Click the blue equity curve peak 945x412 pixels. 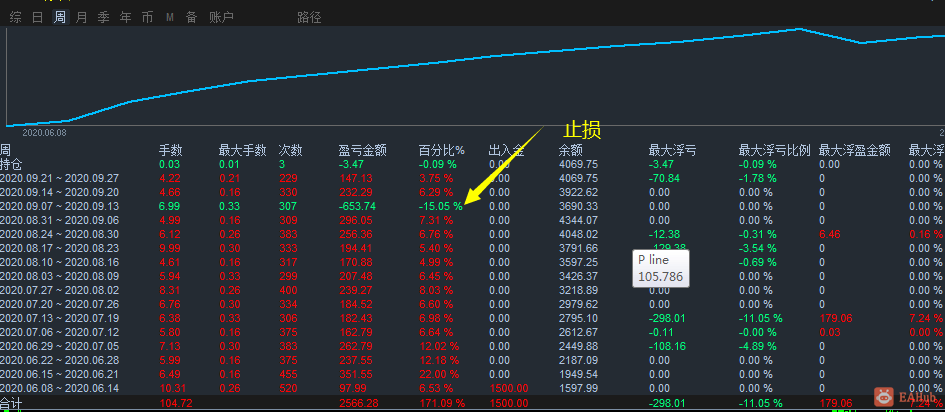[800, 28]
